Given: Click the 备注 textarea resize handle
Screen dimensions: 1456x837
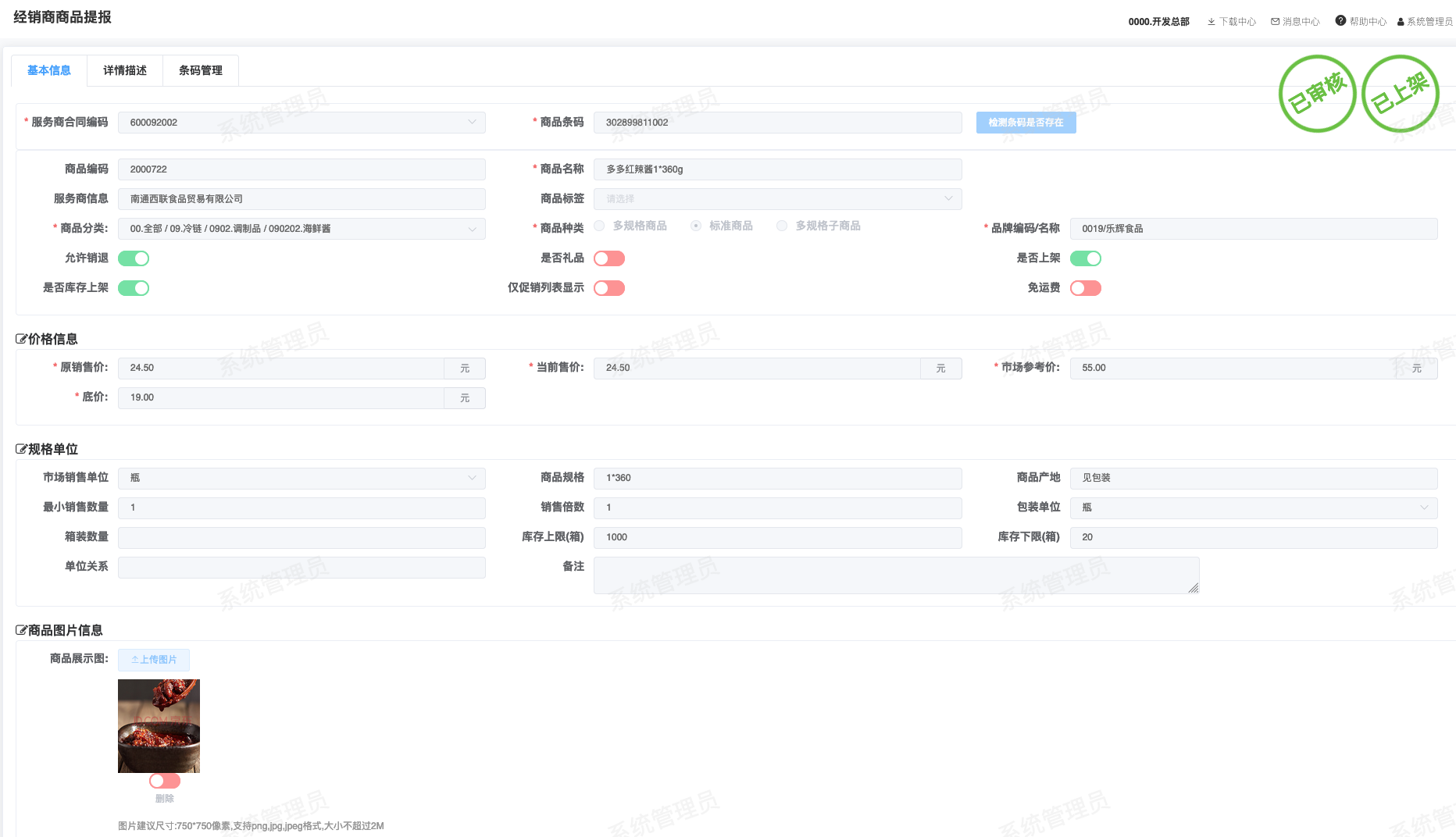Looking at the screenshot, I should (1194, 588).
